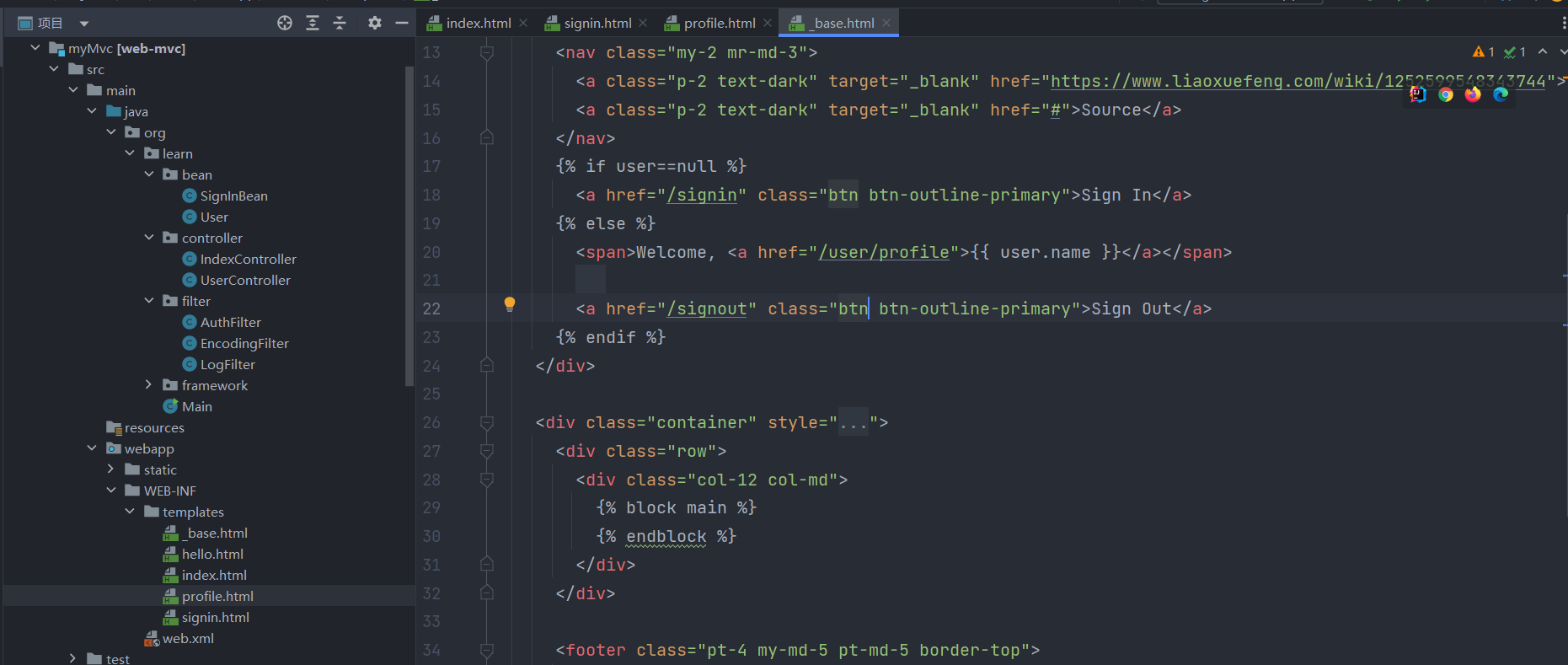Open IndexController in the tree
This screenshot has height=665, width=1568.
(x=248, y=259)
